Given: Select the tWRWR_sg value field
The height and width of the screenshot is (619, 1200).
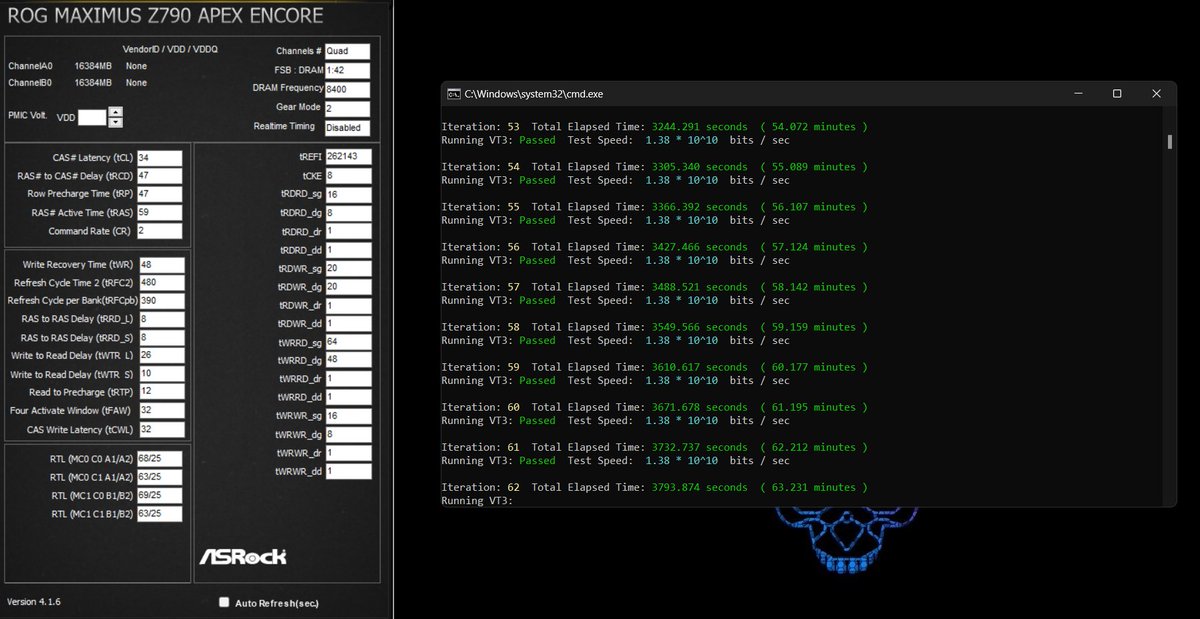Looking at the screenshot, I should click(347, 415).
